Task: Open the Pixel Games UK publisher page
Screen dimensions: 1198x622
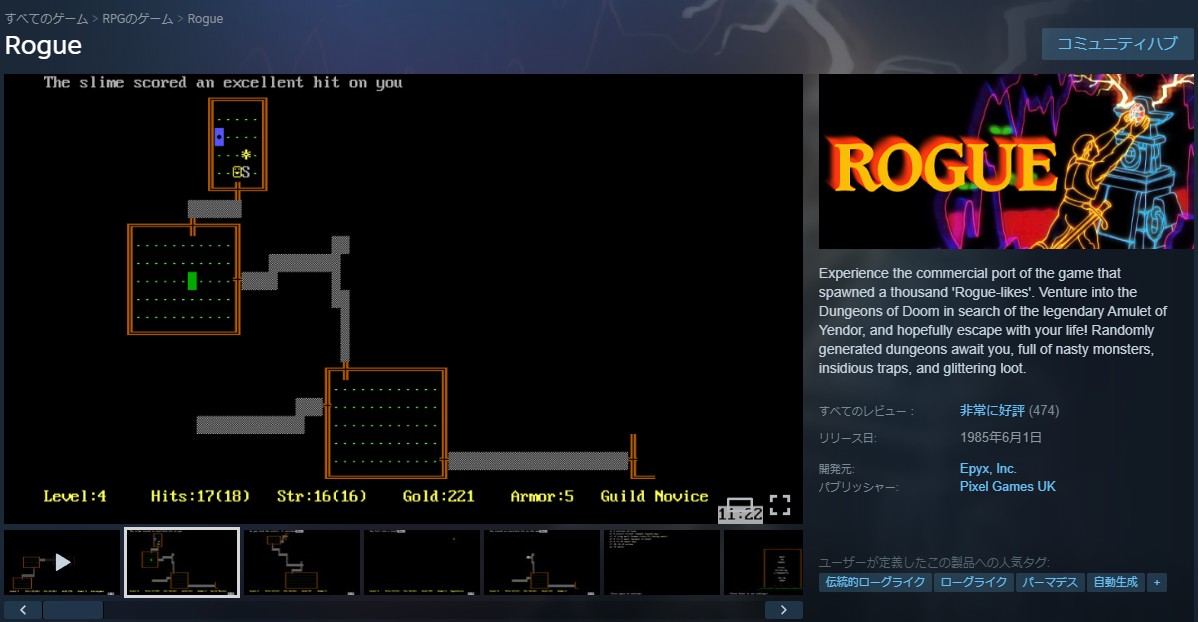Action: click(1007, 487)
